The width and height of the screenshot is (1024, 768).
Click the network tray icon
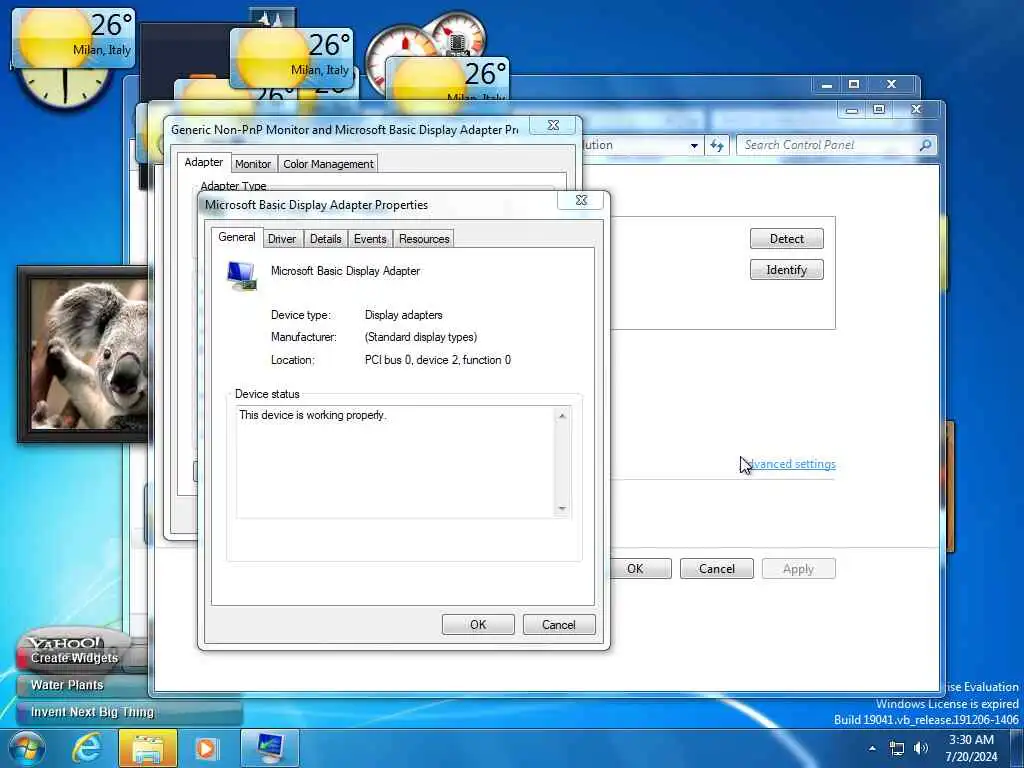pyautogui.click(x=897, y=748)
